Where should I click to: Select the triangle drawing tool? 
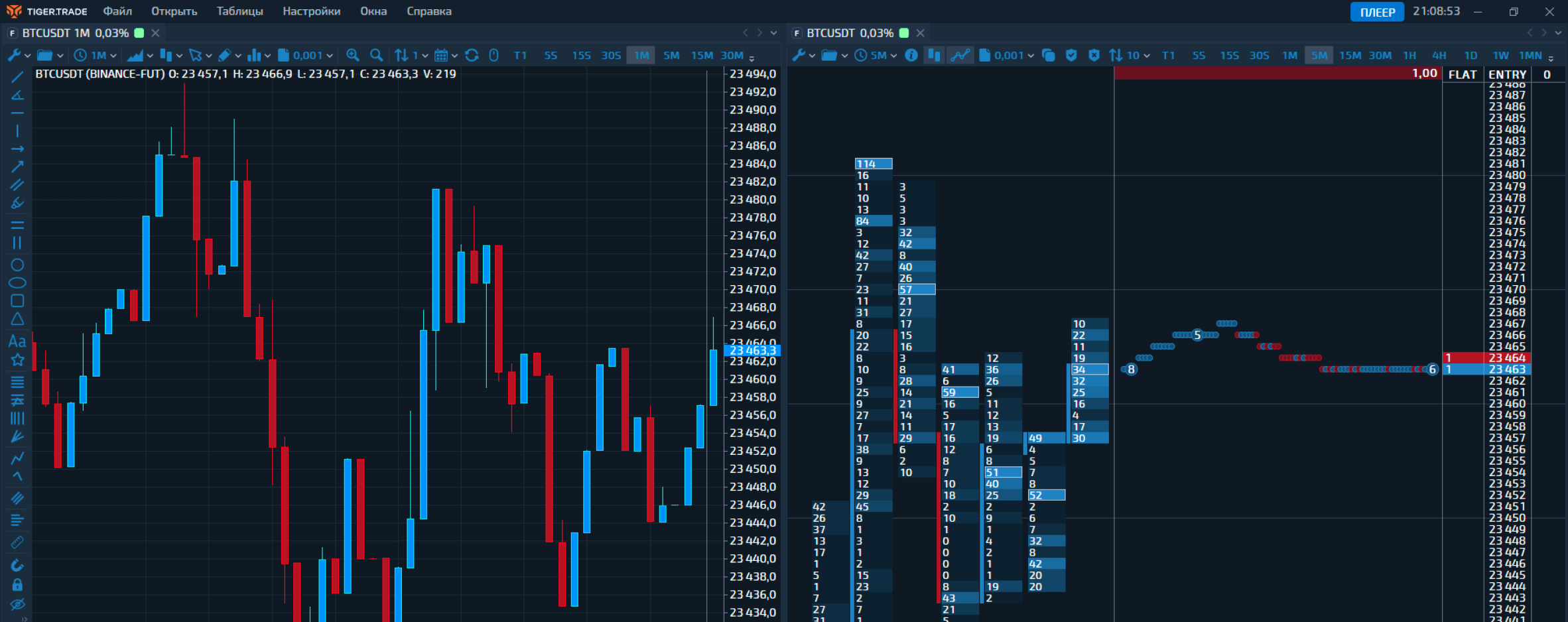click(x=17, y=319)
